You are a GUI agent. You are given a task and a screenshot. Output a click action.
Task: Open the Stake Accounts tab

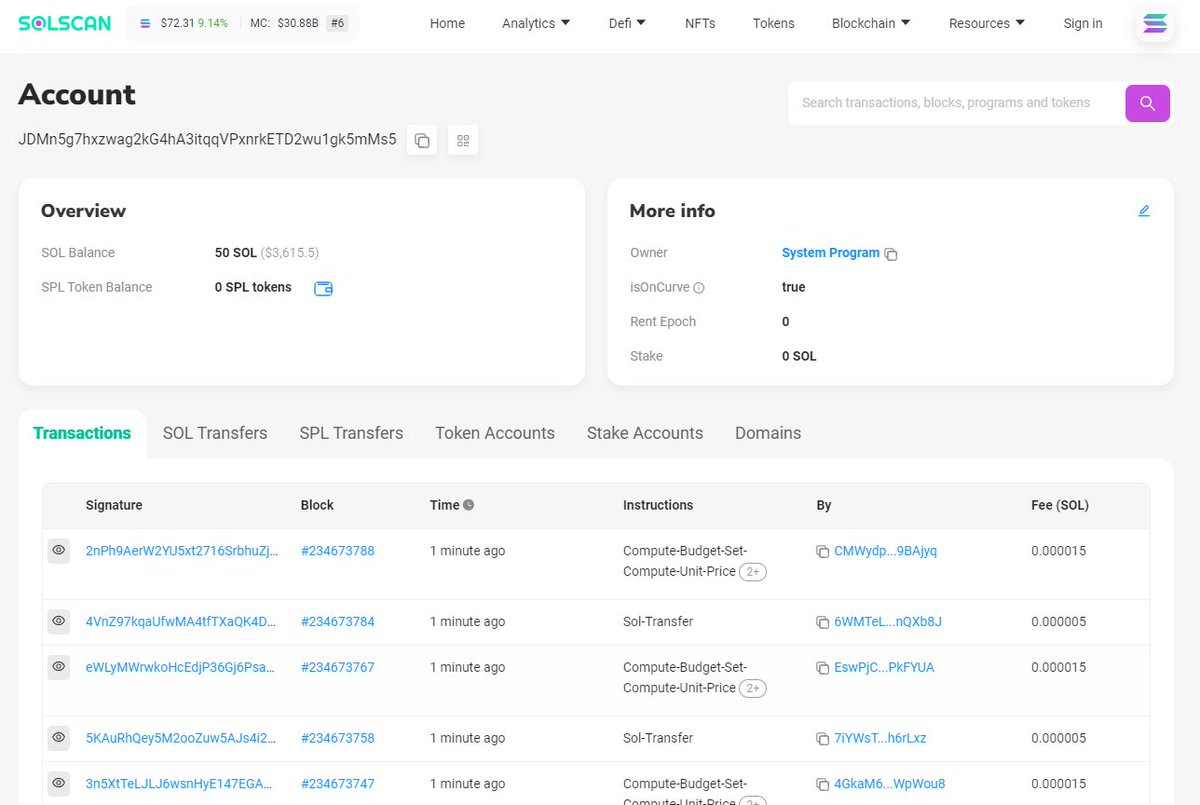point(645,433)
